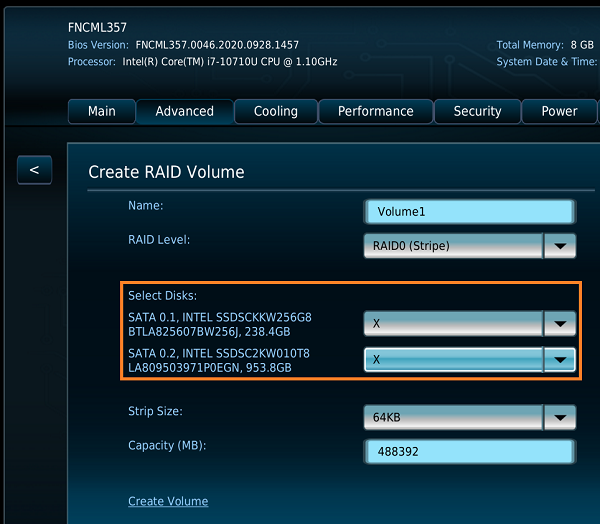Switch to the Main tab
This screenshot has width=600, height=524.
[x=101, y=111]
